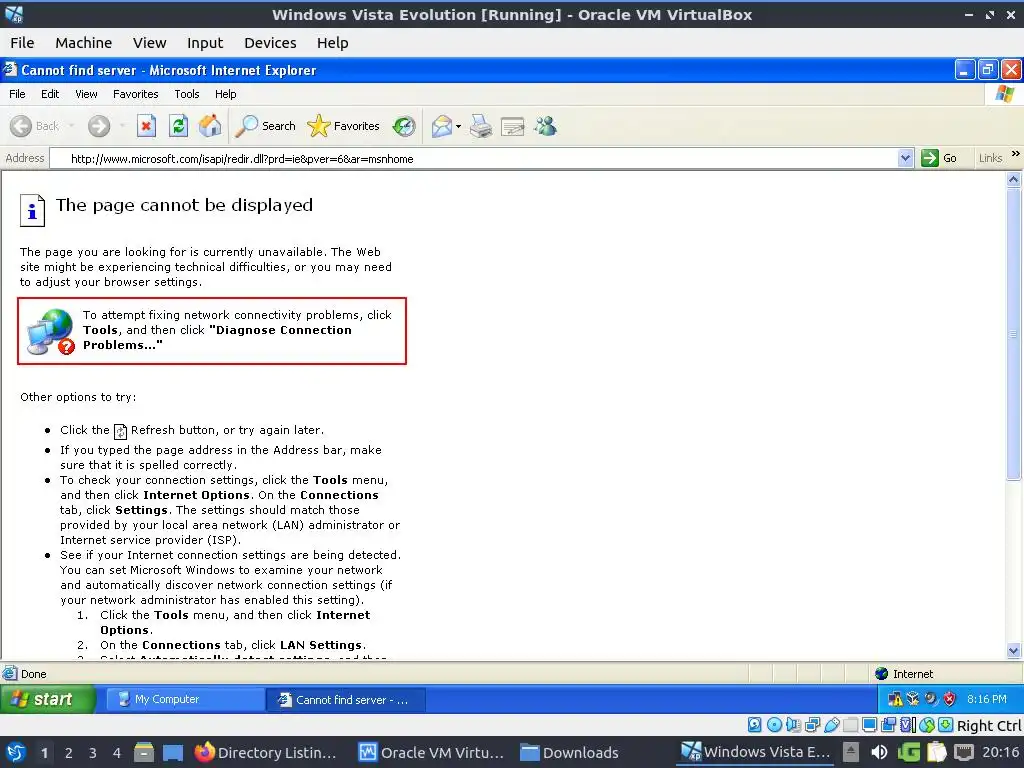The image size is (1024, 768).
Task: Click Cannot find server taskbar button
Action: click(x=346, y=699)
